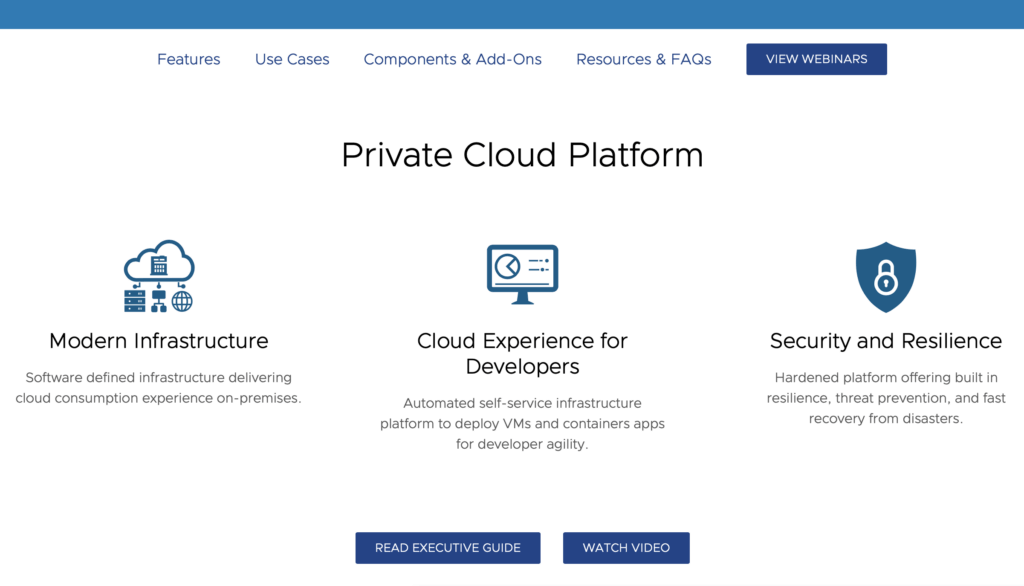Click the Private Cloud Platform heading
This screenshot has width=1024, height=586.
tap(522, 155)
